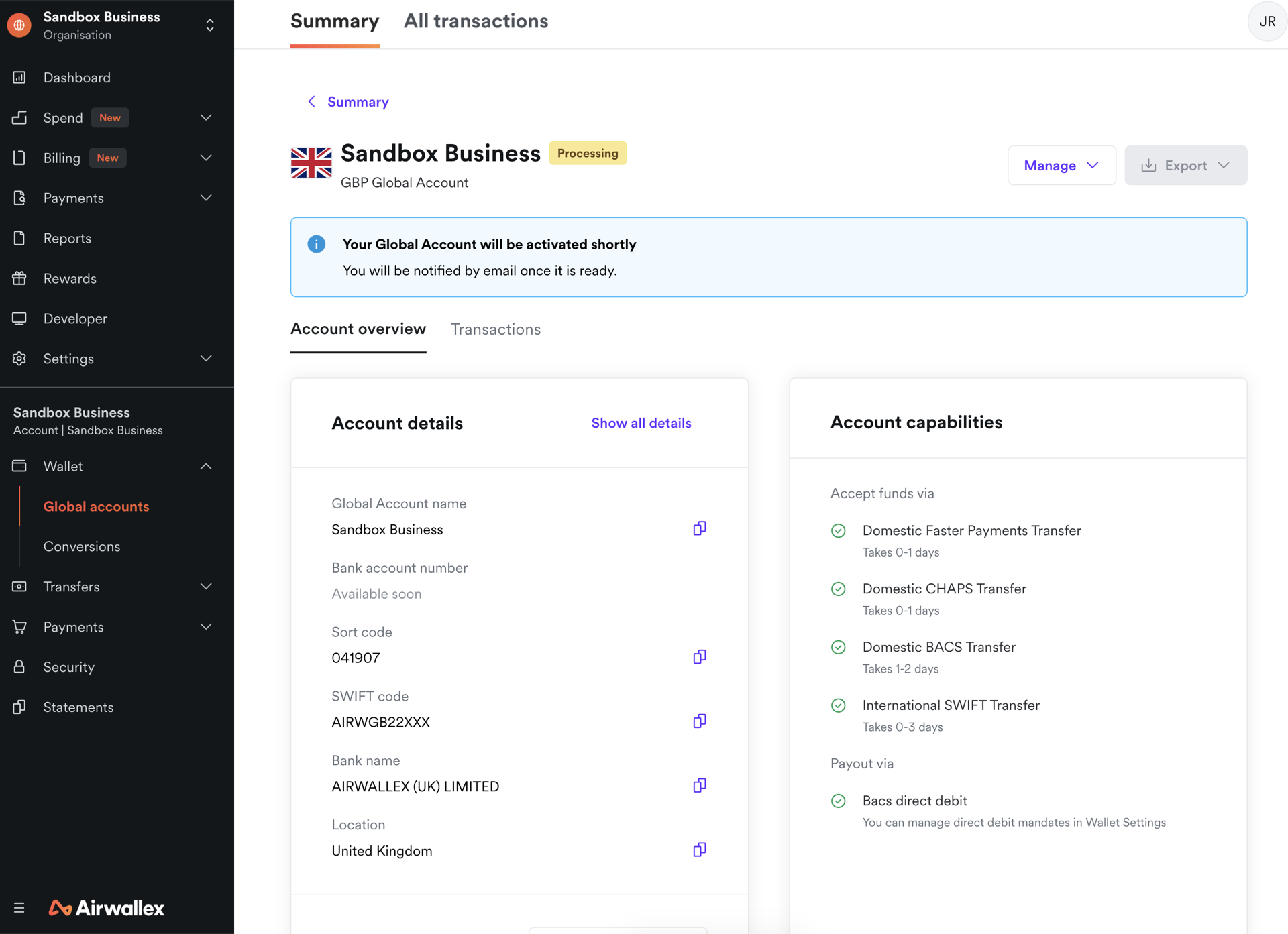Click the UK flag account icon
The image size is (1288, 934).
click(x=311, y=163)
